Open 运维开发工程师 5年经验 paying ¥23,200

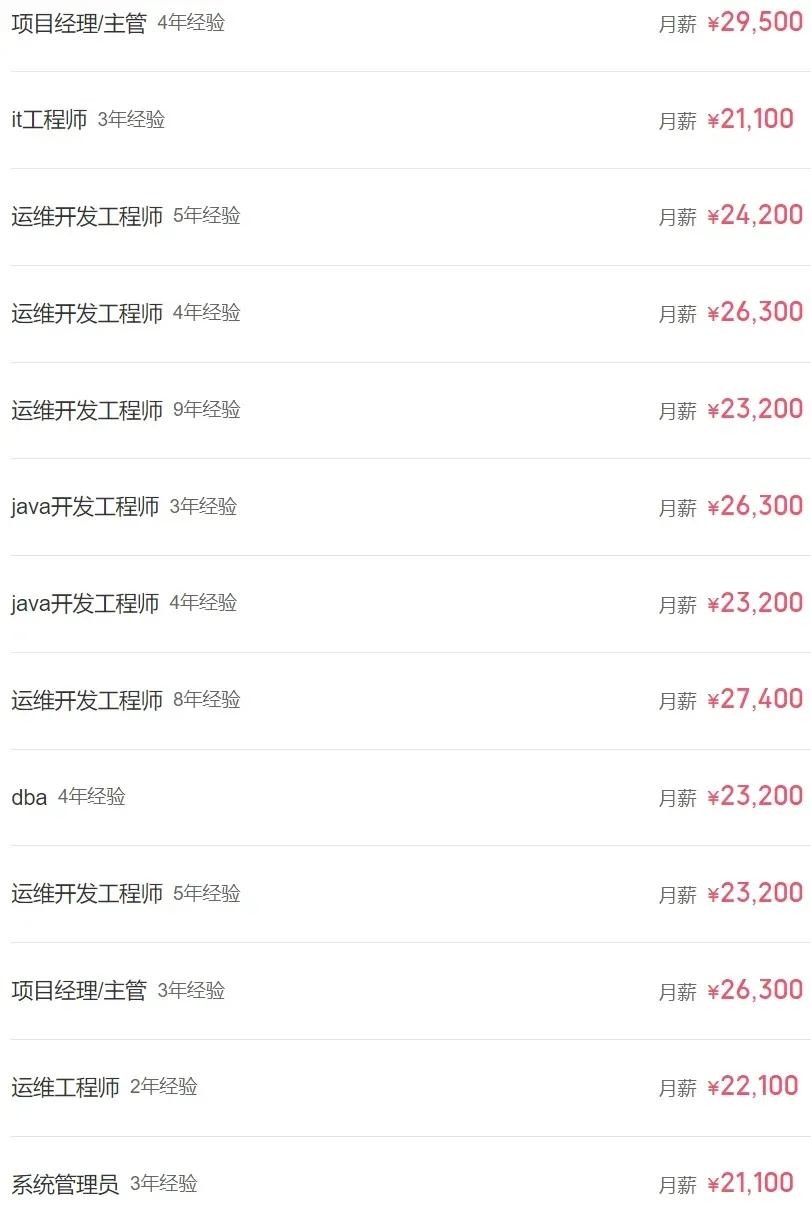click(87, 893)
